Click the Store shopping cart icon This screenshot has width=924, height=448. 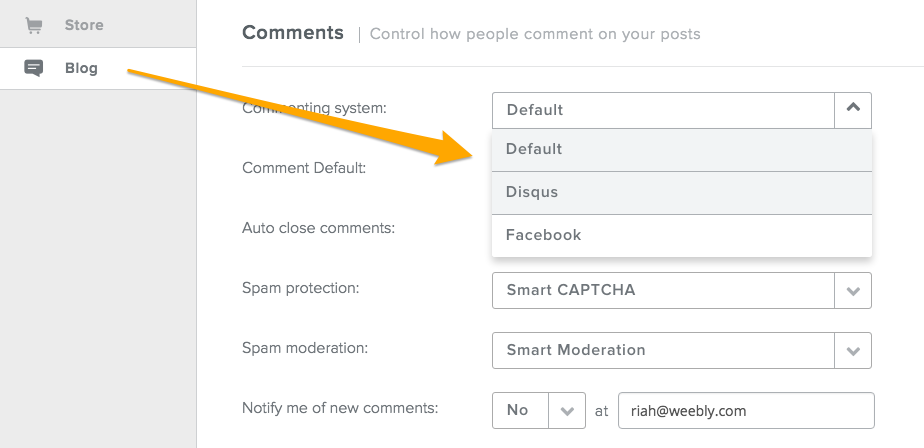(34, 25)
